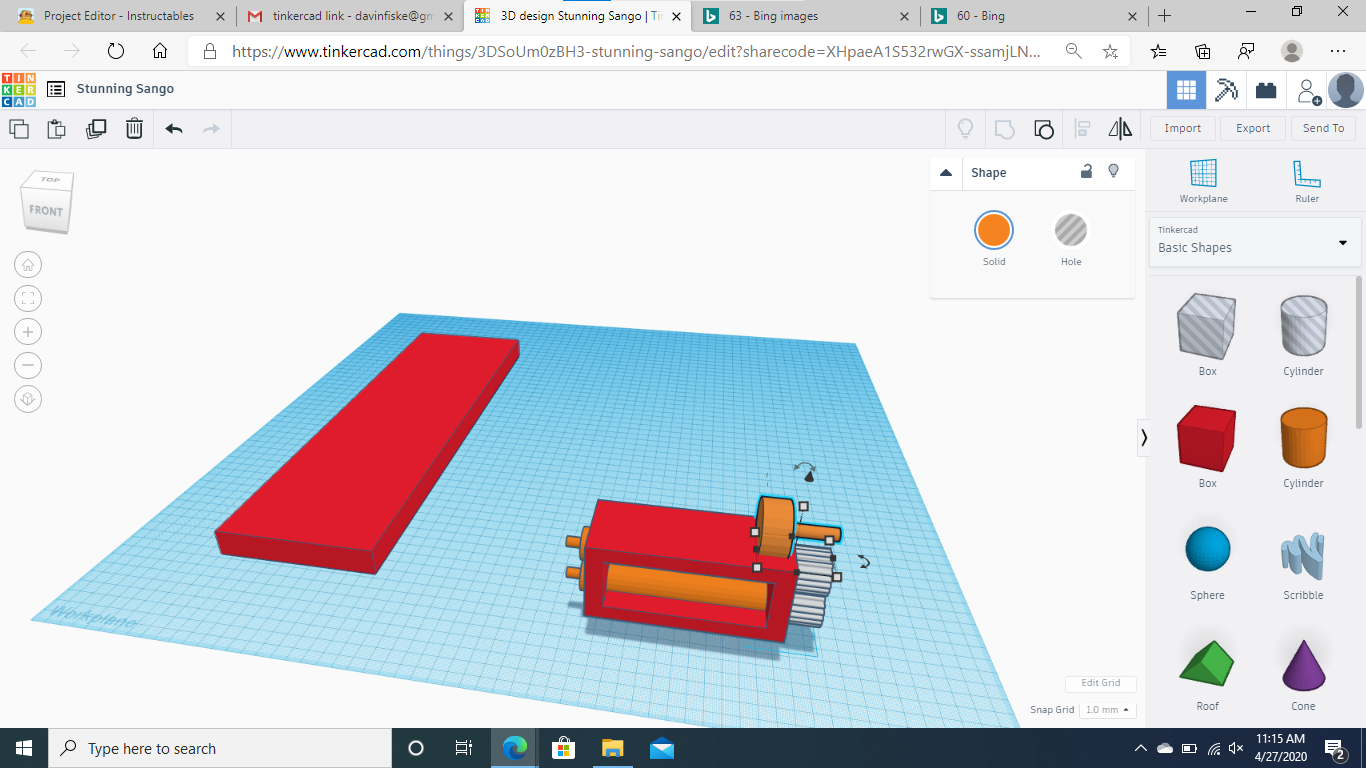Open the Blocks pickaxe mode
The height and width of the screenshot is (768, 1366).
click(1226, 90)
